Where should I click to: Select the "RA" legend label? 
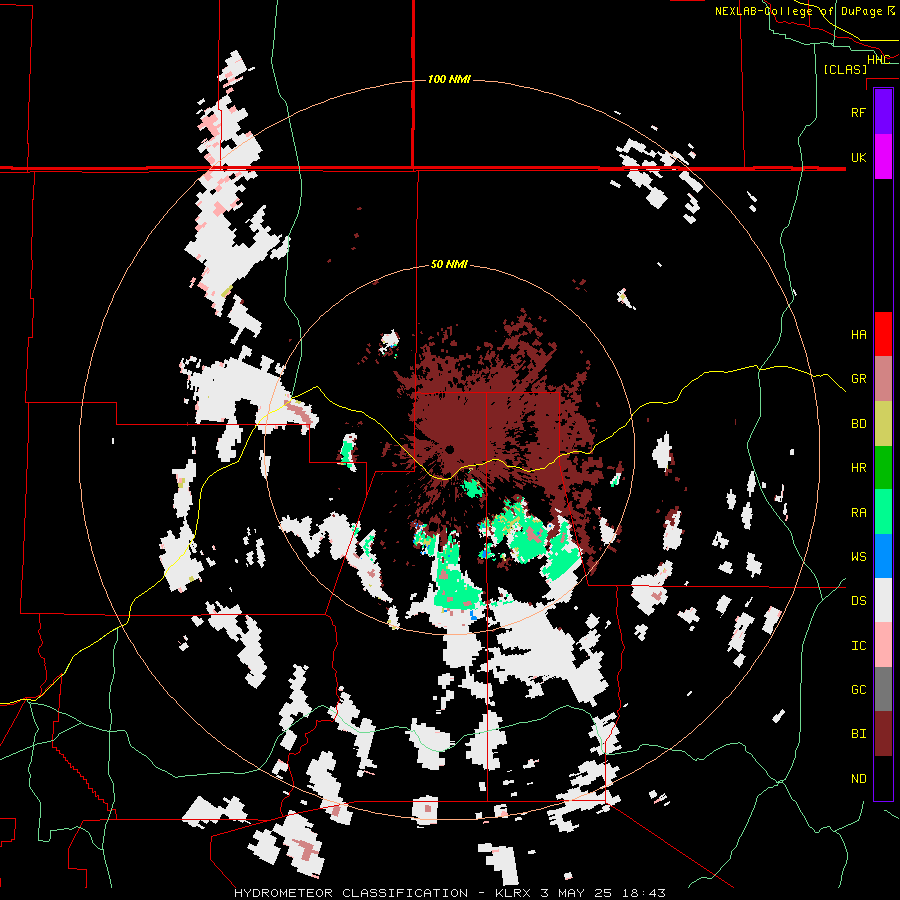click(x=858, y=513)
